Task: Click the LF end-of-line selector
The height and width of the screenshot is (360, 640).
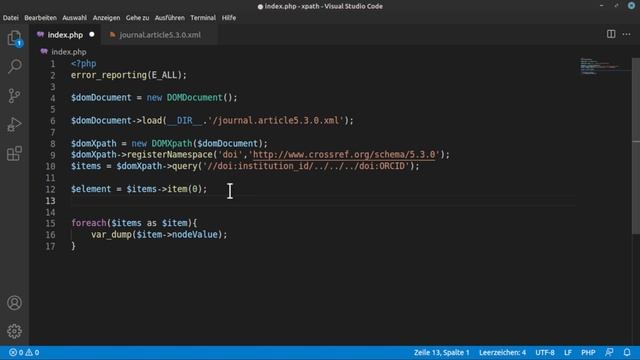Action: tap(567, 352)
